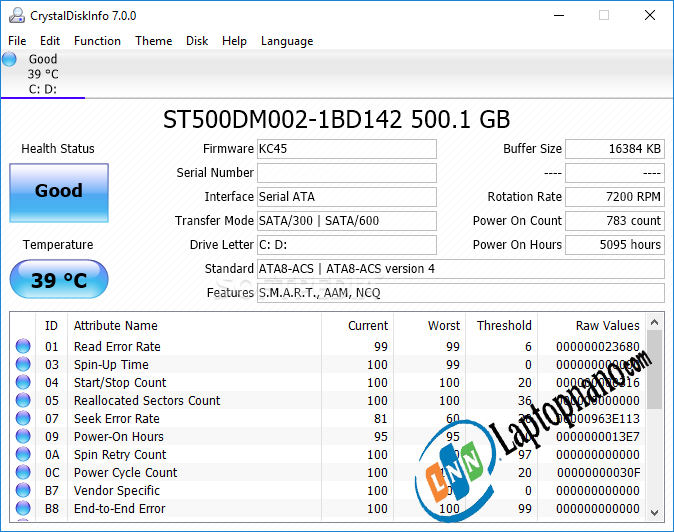Click status orb for End-to-End Error
This screenshot has height=532, width=674.
[23, 509]
